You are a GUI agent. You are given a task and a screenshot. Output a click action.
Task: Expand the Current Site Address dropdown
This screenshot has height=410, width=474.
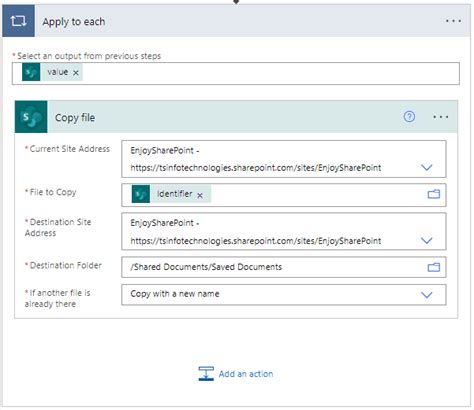(x=427, y=167)
